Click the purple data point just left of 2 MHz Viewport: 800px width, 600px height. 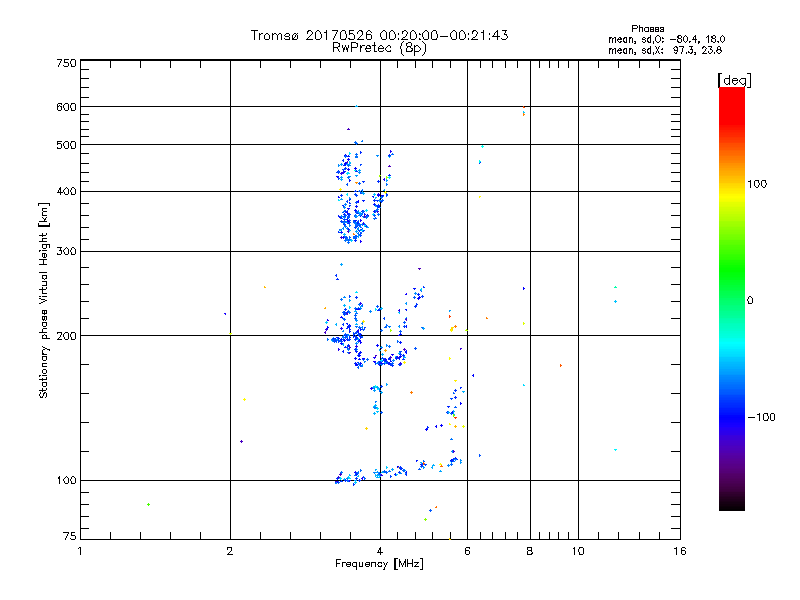225,314
